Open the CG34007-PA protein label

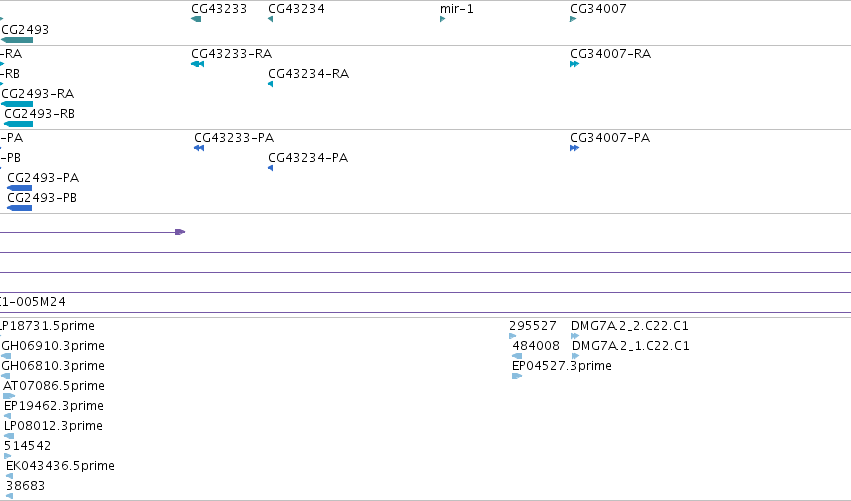pos(610,138)
